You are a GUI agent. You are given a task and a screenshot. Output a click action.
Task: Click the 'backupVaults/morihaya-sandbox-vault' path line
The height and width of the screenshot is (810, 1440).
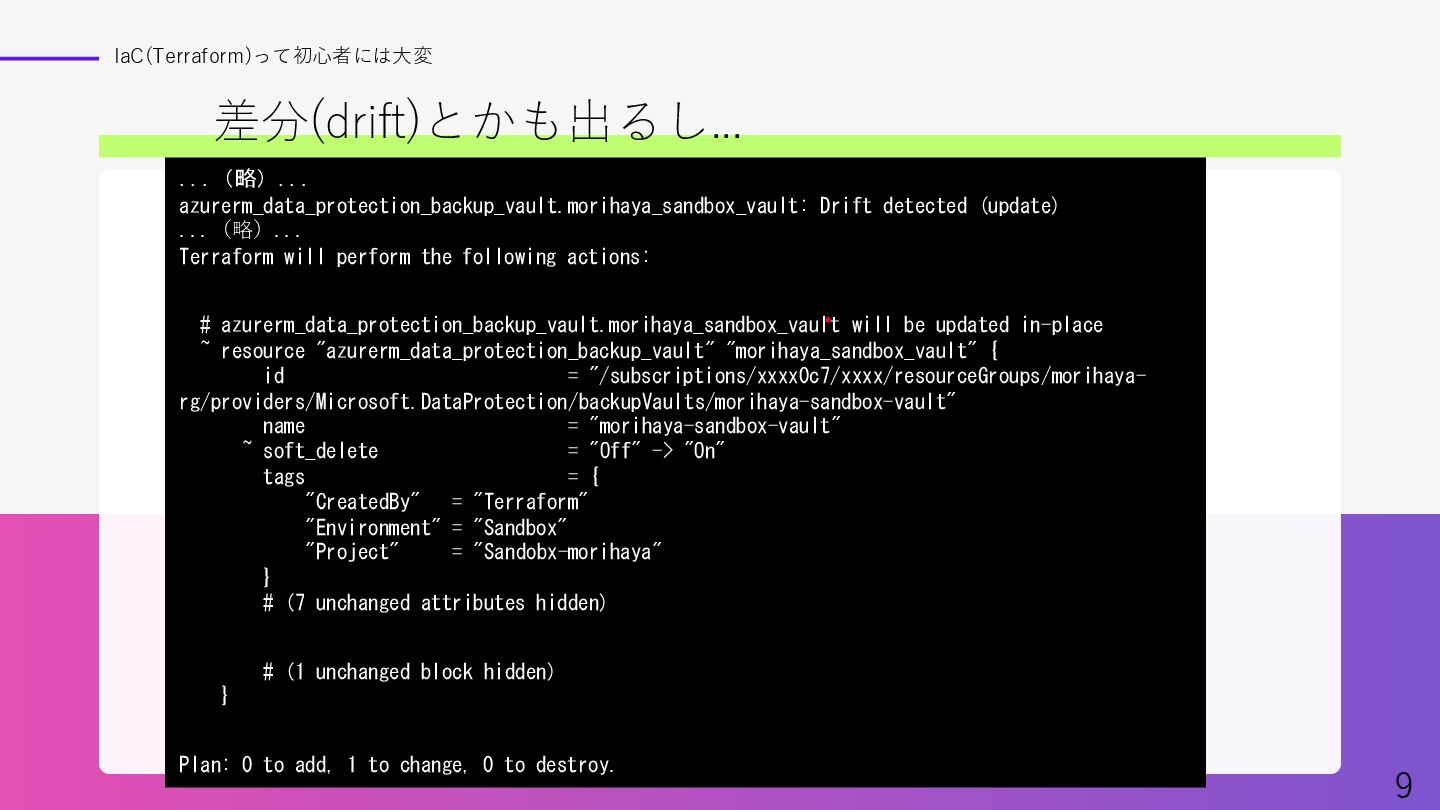[568, 402]
